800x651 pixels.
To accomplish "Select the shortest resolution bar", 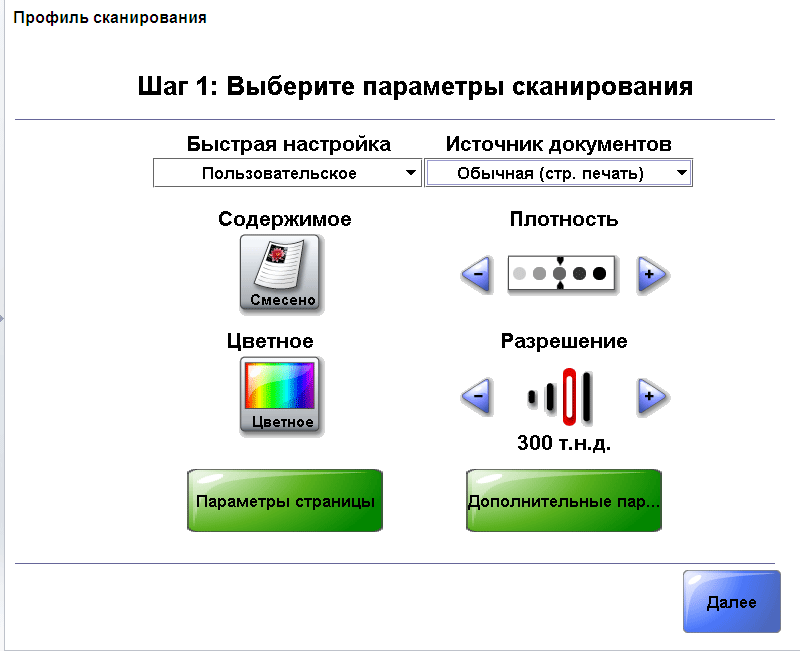I will tap(532, 398).
